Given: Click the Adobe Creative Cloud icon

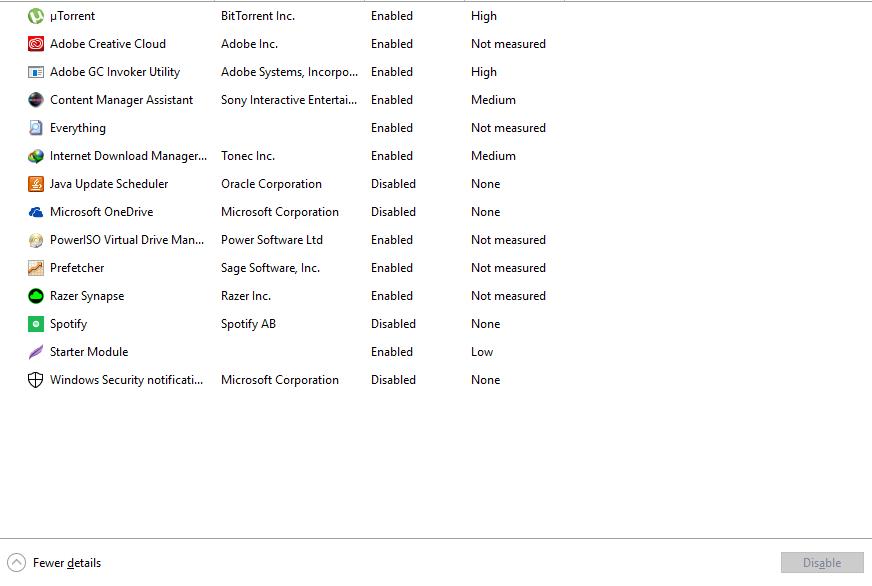Looking at the screenshot, I should pyautogui.click(x=36, y=44).
